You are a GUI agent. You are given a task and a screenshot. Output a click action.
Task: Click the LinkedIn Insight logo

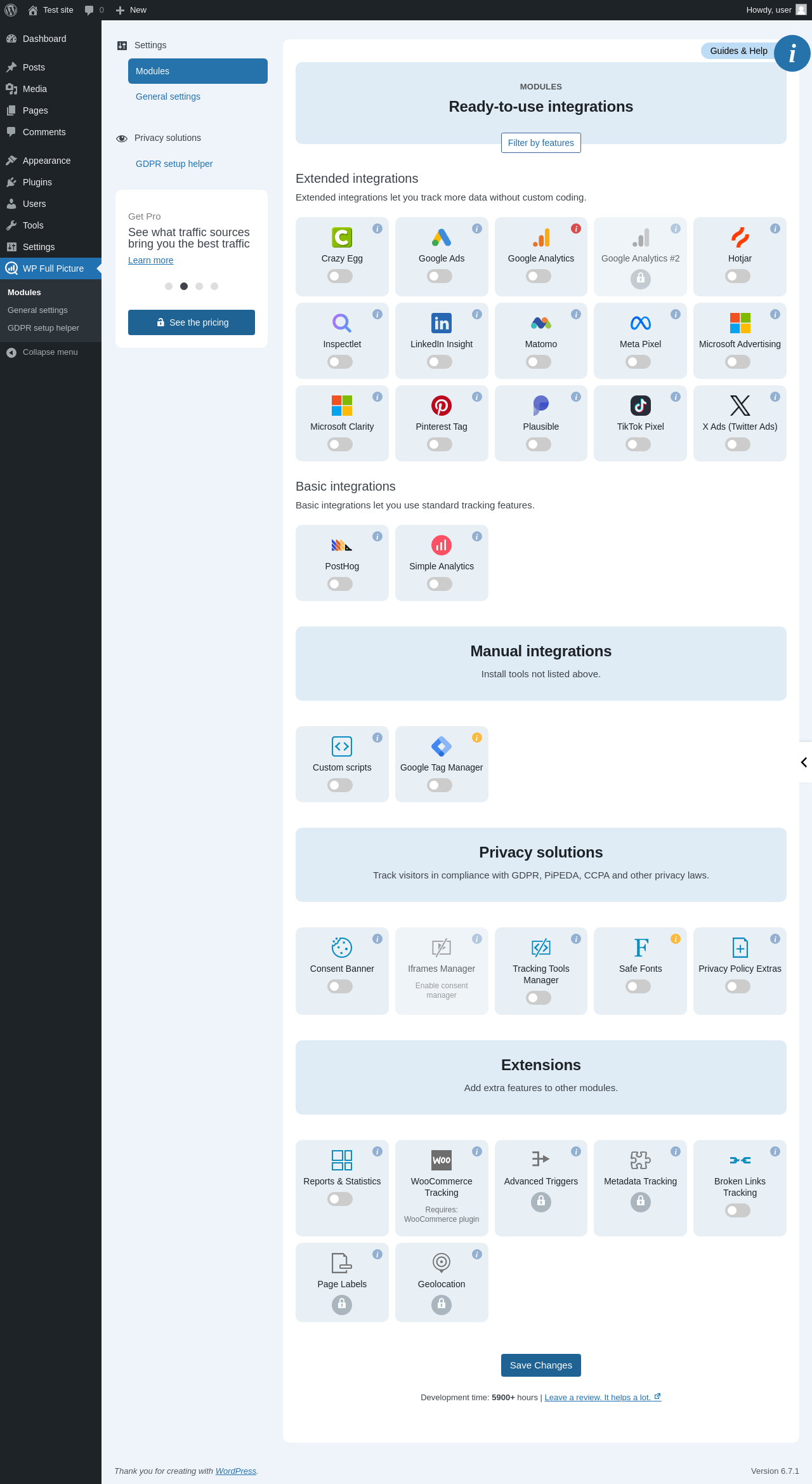pos(442,323)
